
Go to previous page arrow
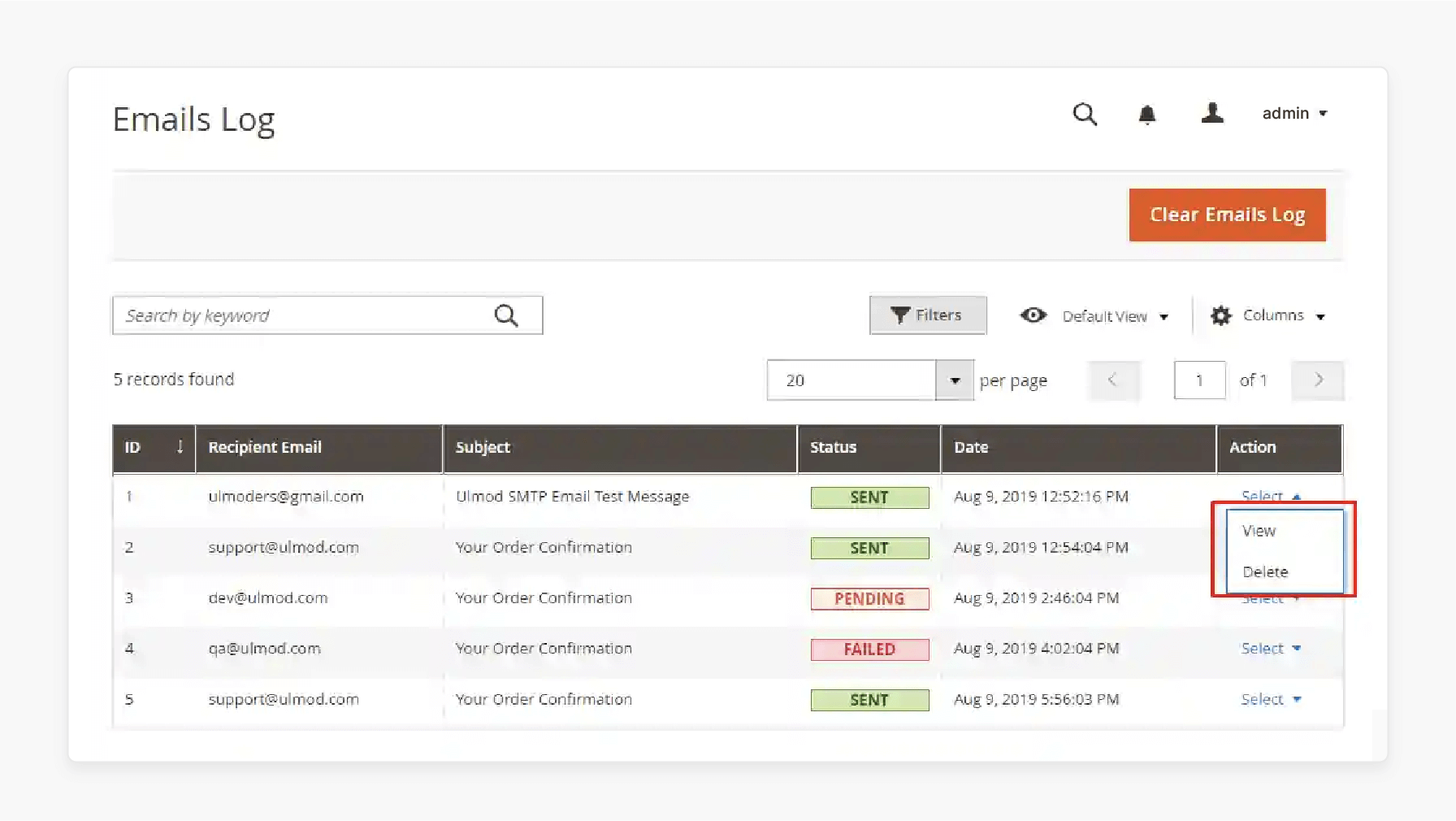click(1113, 380)
